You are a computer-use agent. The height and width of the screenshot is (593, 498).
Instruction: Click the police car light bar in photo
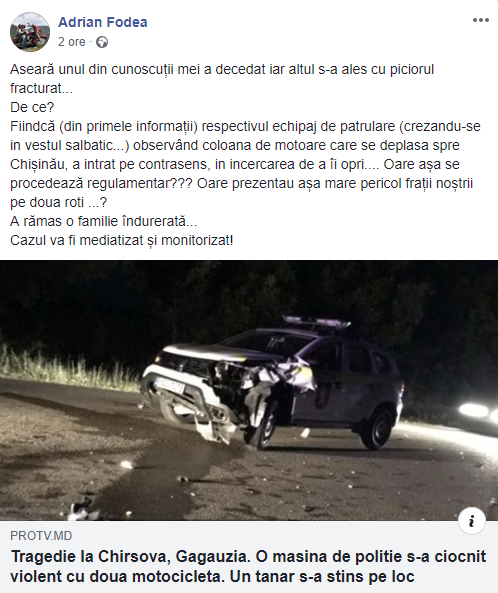(x=317, y=322)
